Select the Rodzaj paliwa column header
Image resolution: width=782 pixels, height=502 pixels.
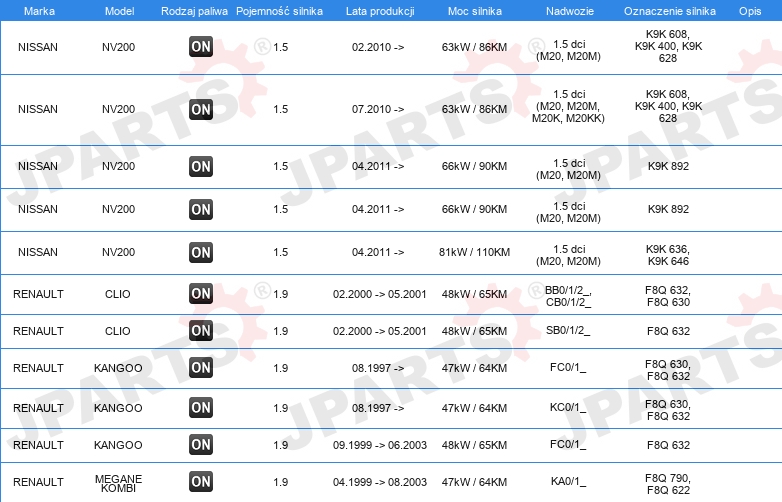(x=194, y=11)
